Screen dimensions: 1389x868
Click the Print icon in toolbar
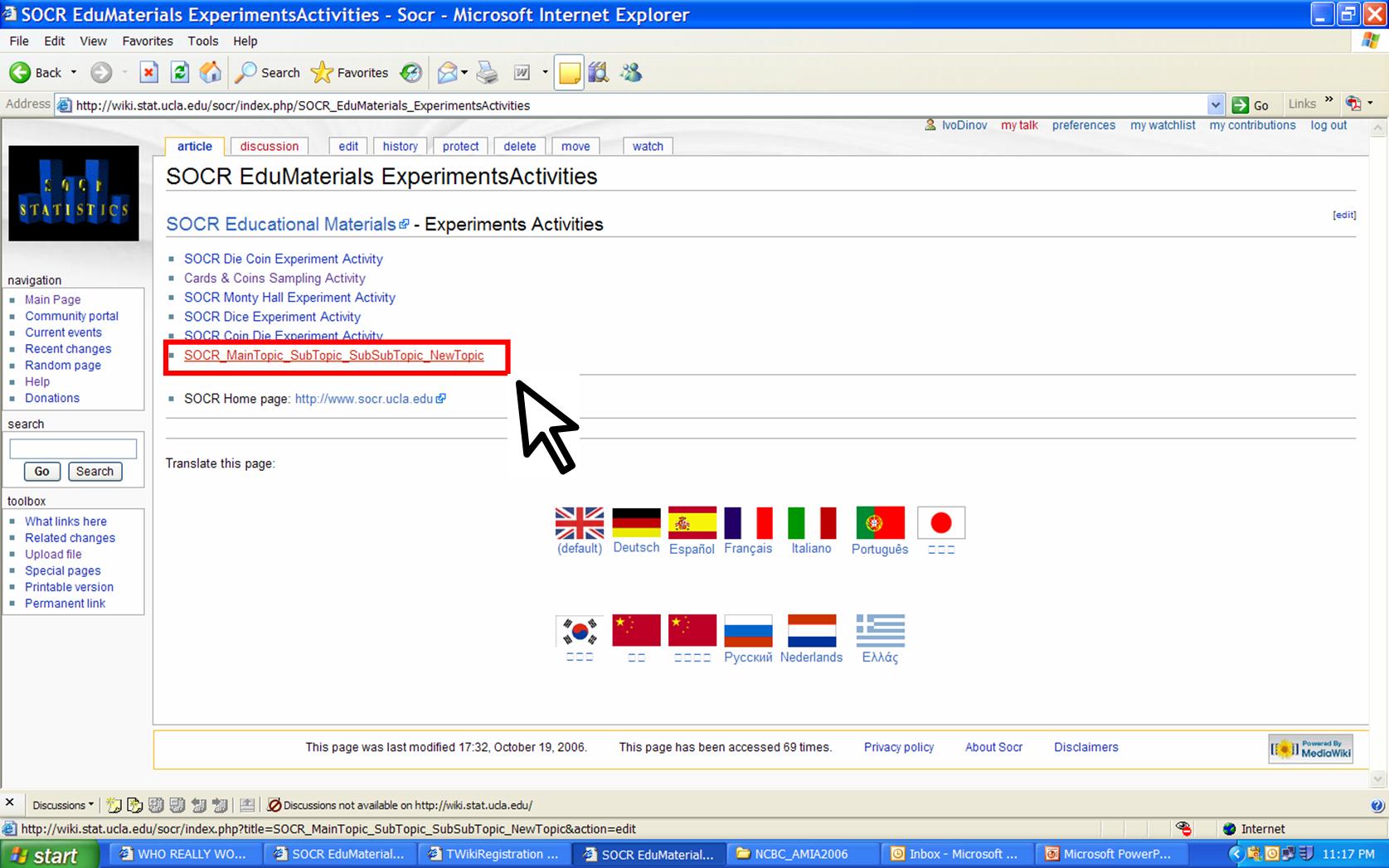coord(488,73)
